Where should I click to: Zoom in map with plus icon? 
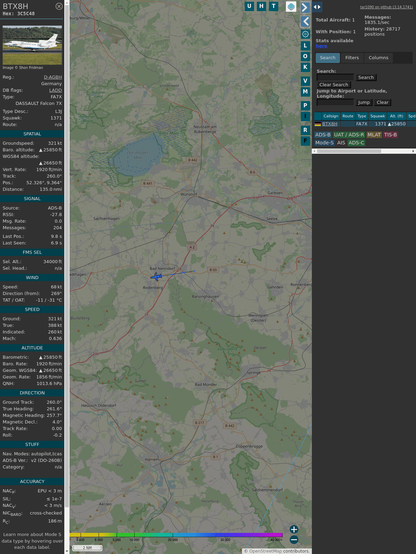pyautogui.click(x=294, y=529)
